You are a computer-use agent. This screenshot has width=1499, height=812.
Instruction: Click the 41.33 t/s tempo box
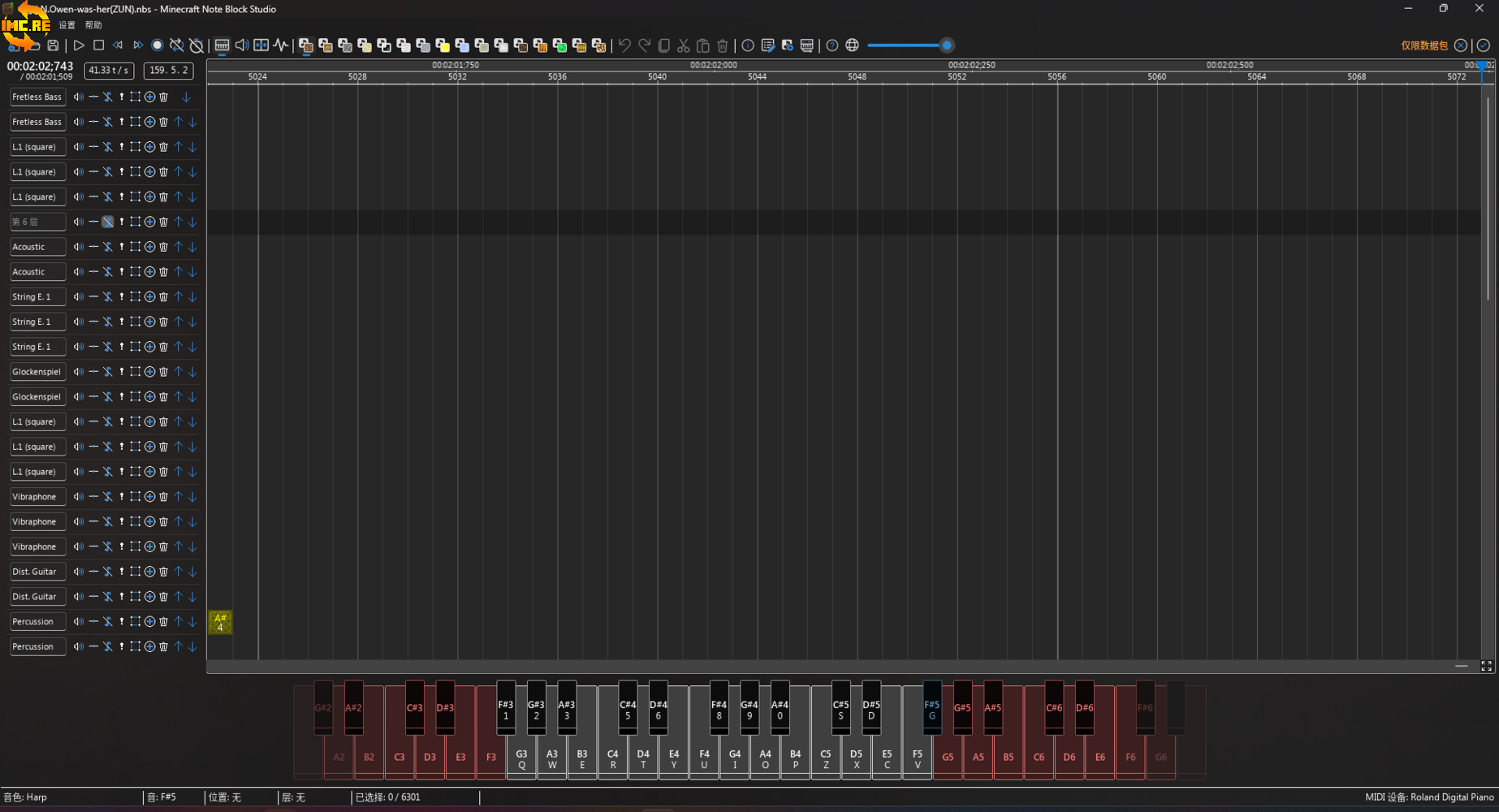tap(109, 71)
